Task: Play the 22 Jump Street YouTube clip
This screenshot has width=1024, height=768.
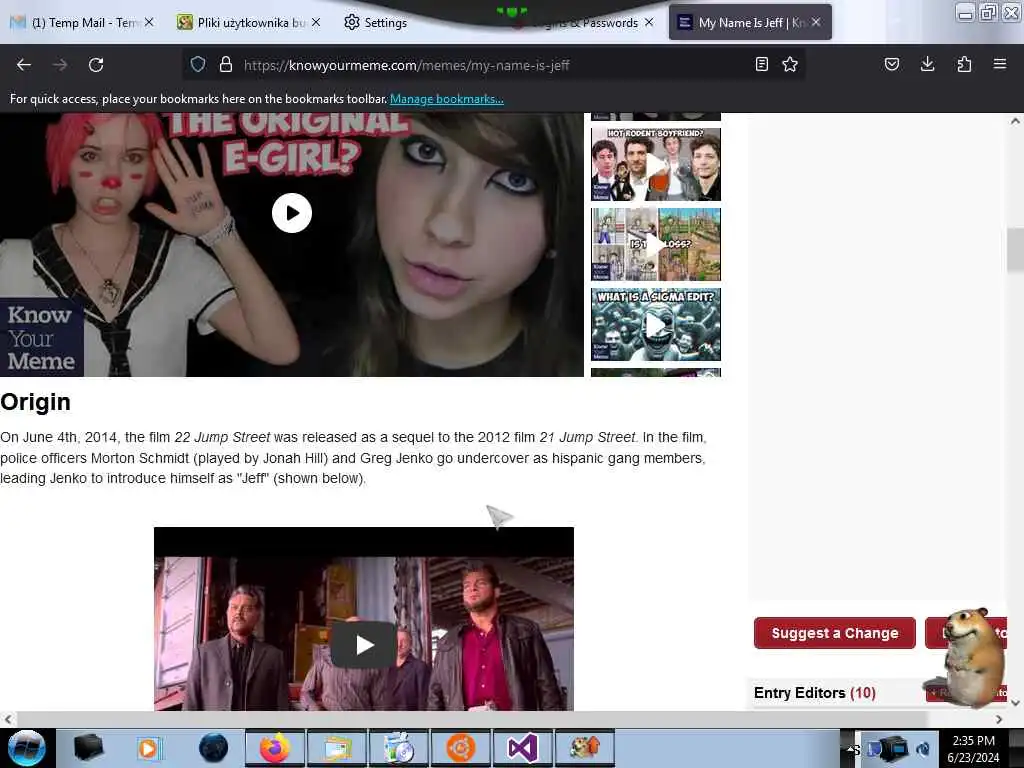Action: tap(364, 645)
